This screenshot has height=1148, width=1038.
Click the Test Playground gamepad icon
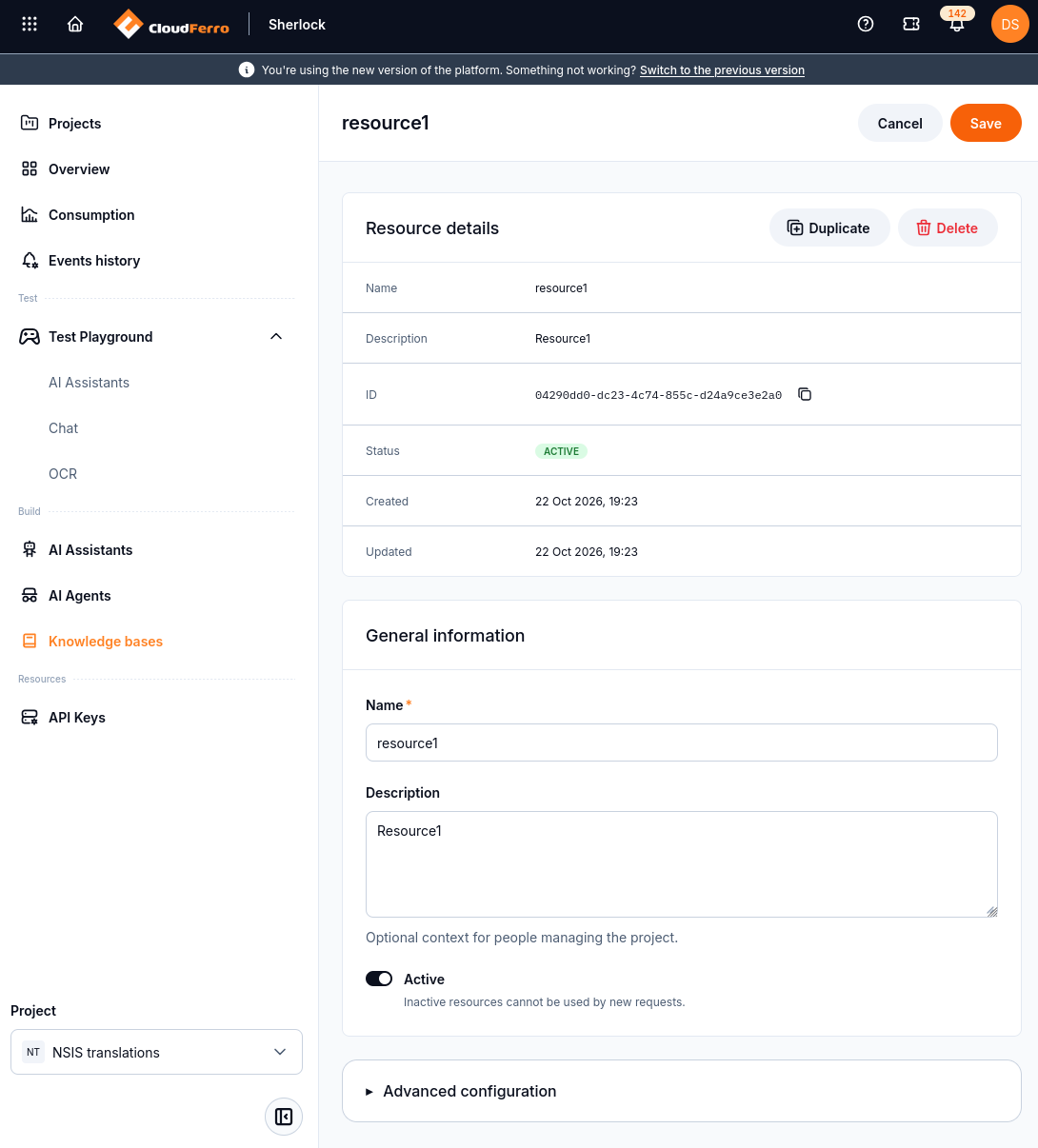pos(30,336)
